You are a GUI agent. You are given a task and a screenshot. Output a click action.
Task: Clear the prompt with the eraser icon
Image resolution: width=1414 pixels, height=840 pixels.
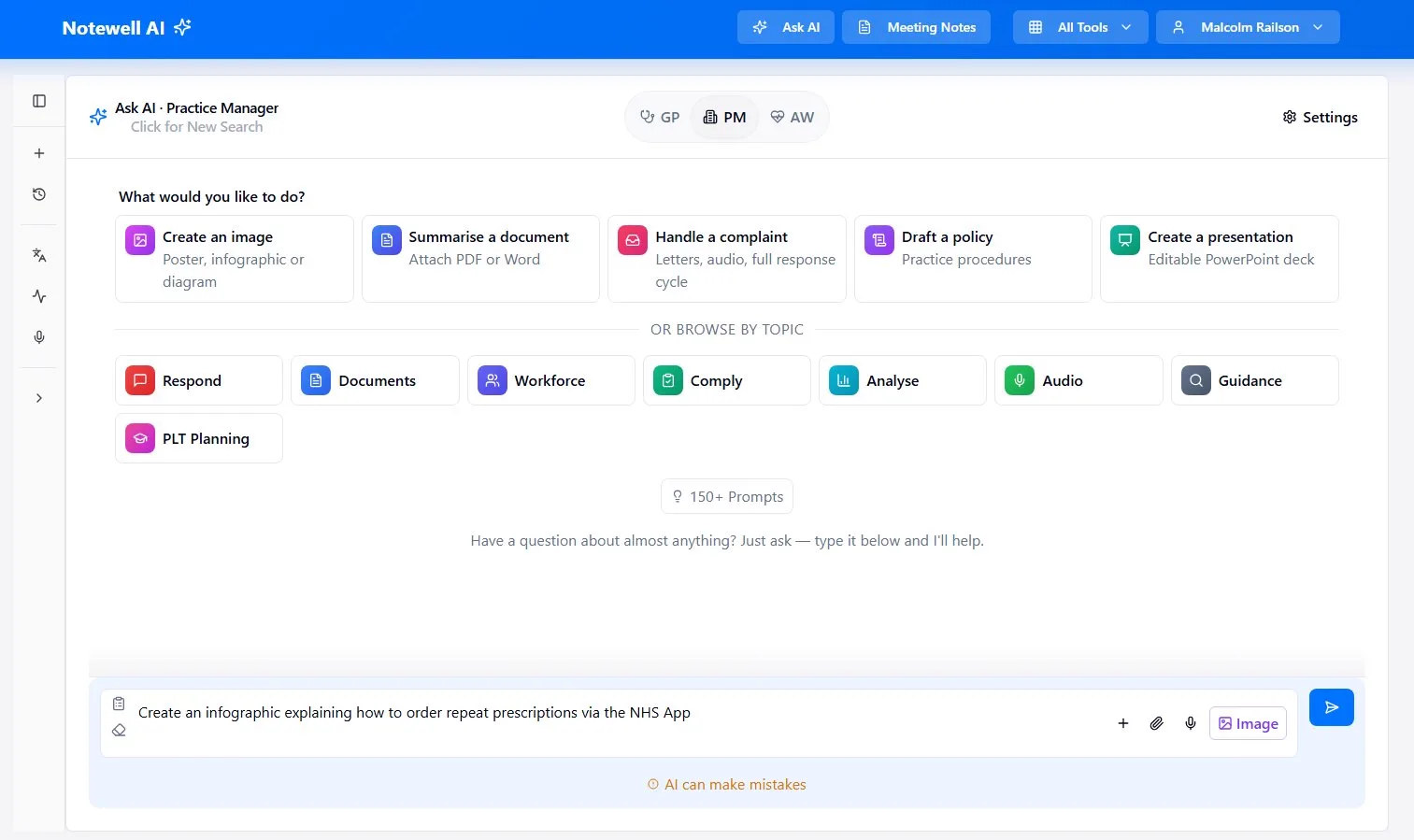coord(119,730)
